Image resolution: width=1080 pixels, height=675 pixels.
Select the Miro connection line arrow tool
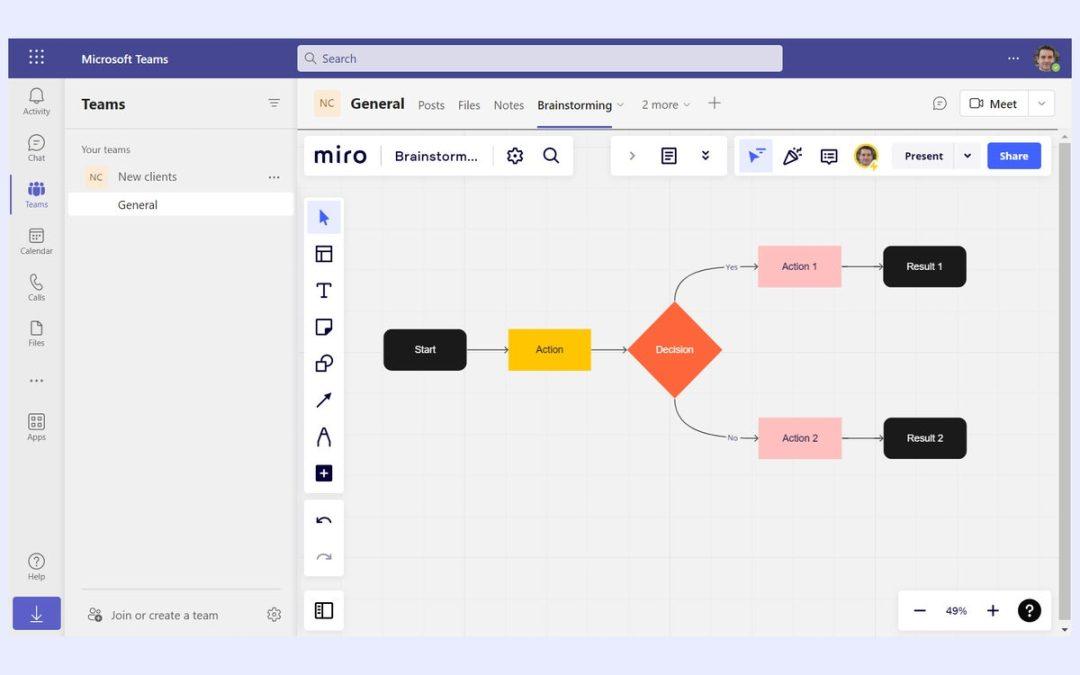(324, 400)
